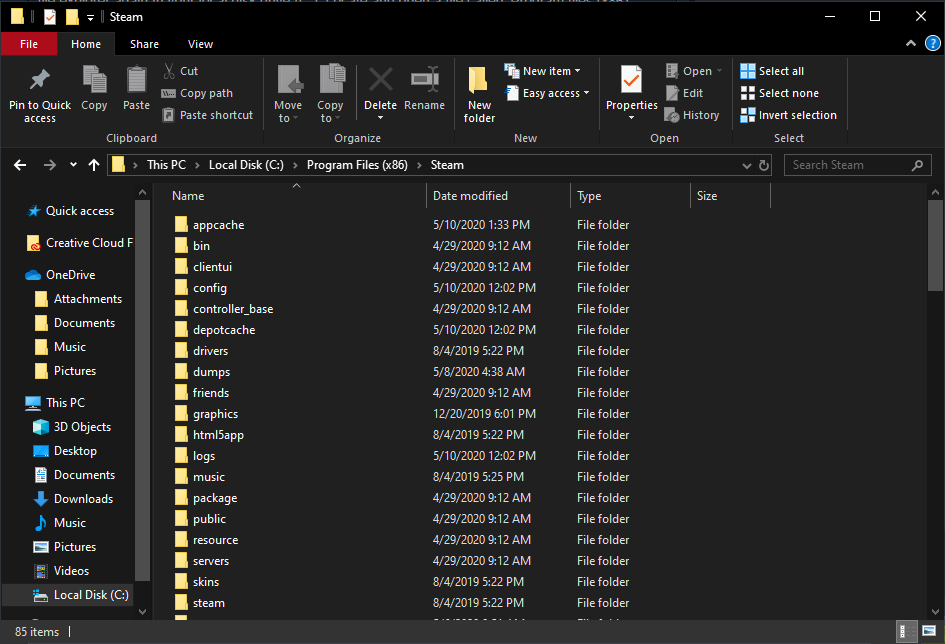Viewport: 945px width, 644px height.
Task: Select OneDrive in navigation pane
Action: click(71, 275)
